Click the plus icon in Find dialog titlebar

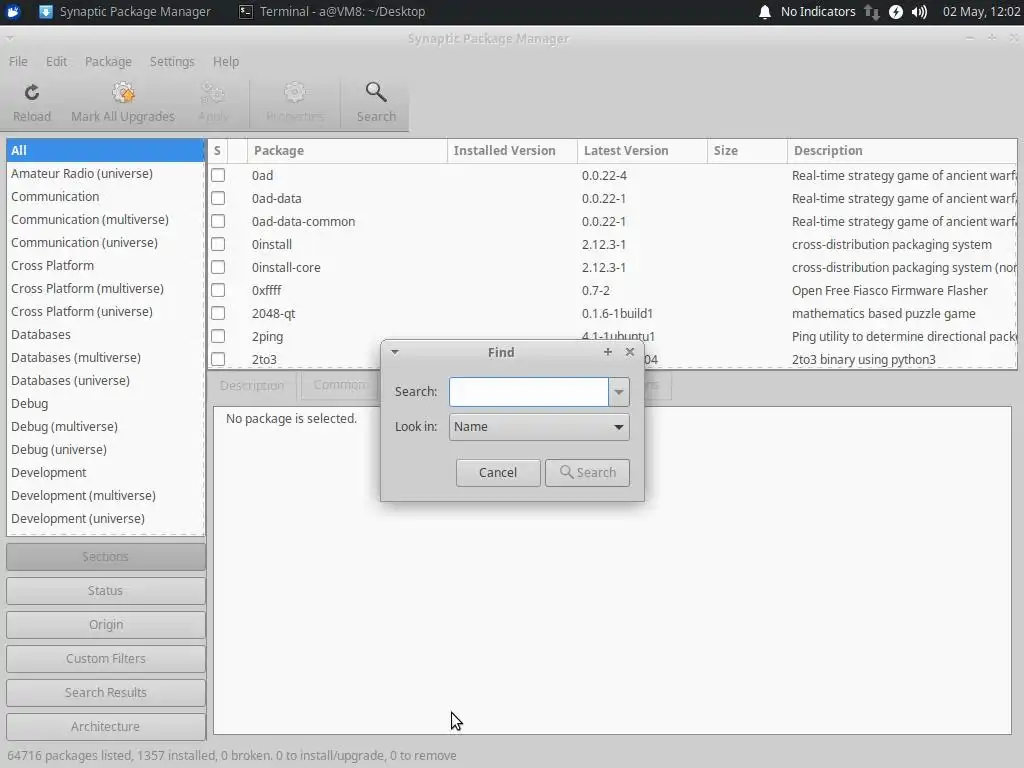click(607, 352)
